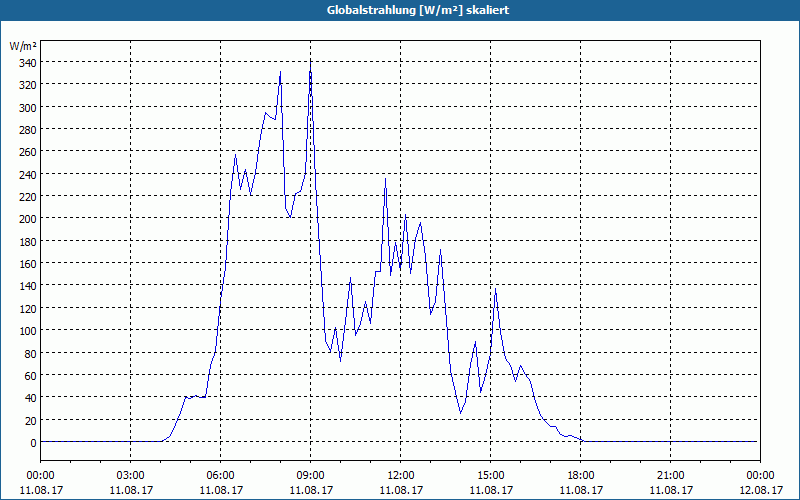Click the 12.08.17 date label

760,490
